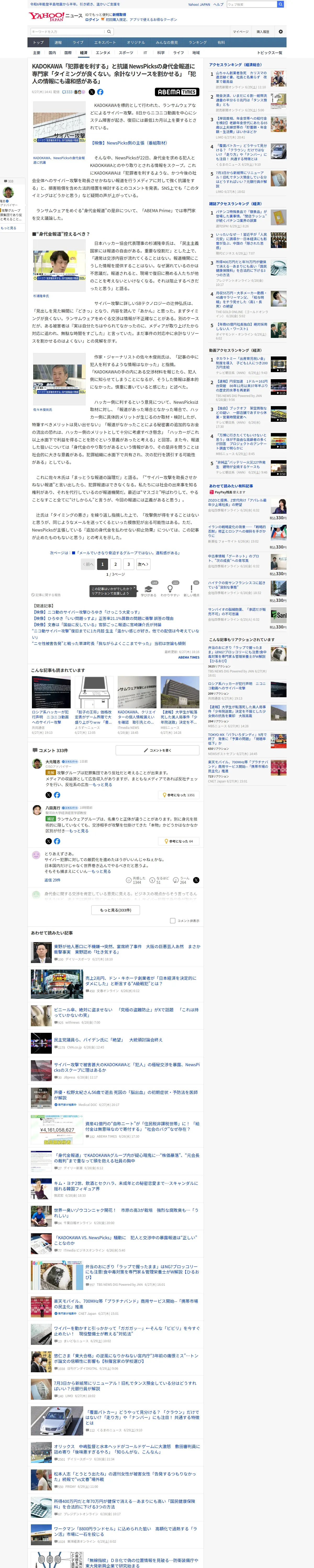Toggle the コメント非表示 checkbox
The width and height of the screenshot is (314, 1568).
pyautogui.click(x=172, y=920)
